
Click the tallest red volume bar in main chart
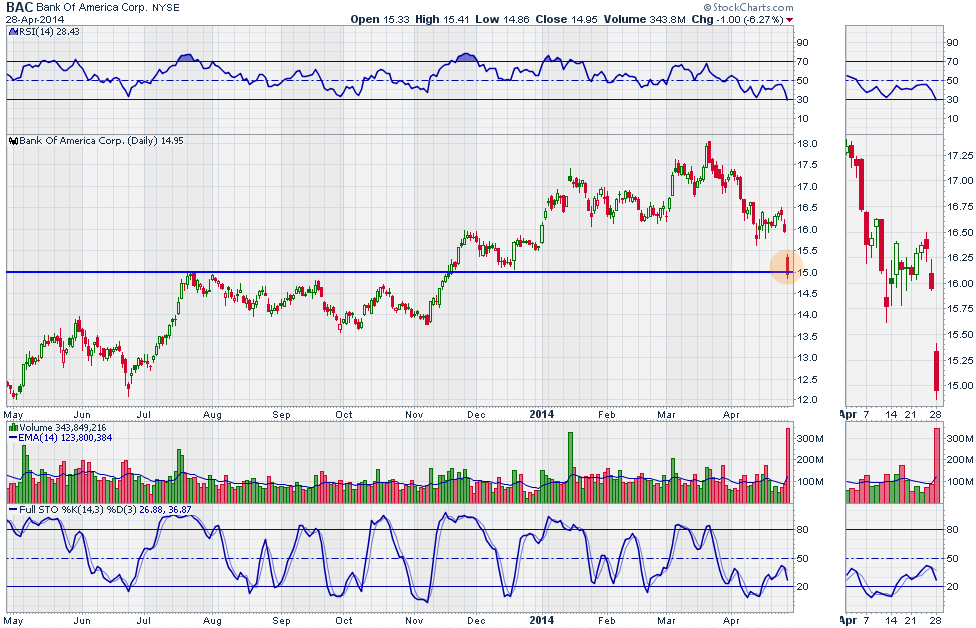point(788,466)
